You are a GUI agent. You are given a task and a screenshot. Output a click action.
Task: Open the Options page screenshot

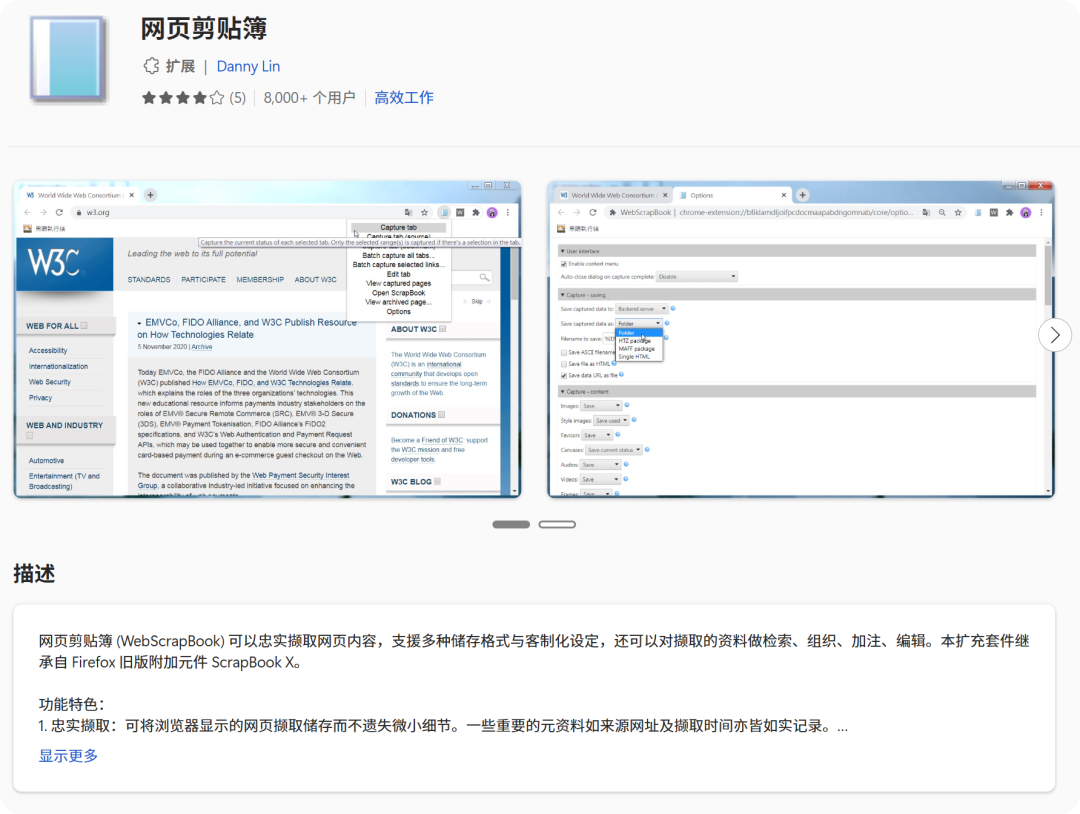tap(800, 339)
